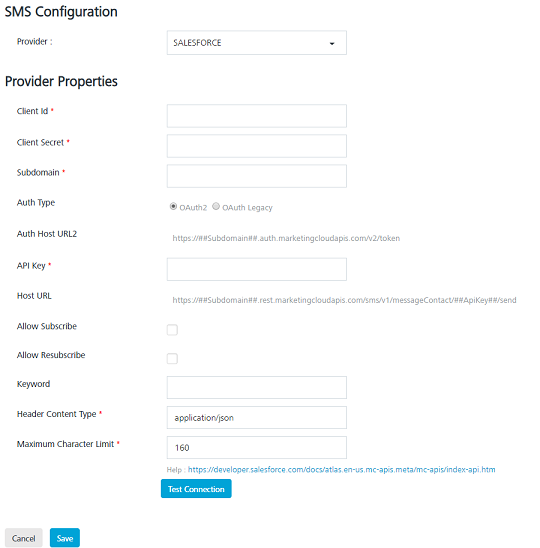
Task: Click the OAuth Legacy label text
Action: [x=247, y=208]
